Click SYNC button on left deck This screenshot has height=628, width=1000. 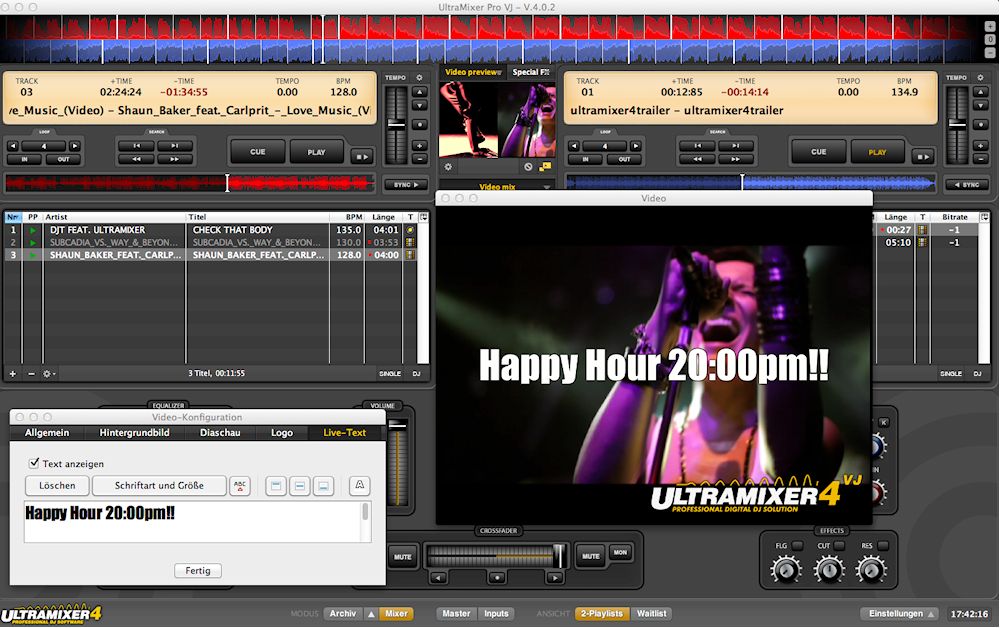pos(406,185)
